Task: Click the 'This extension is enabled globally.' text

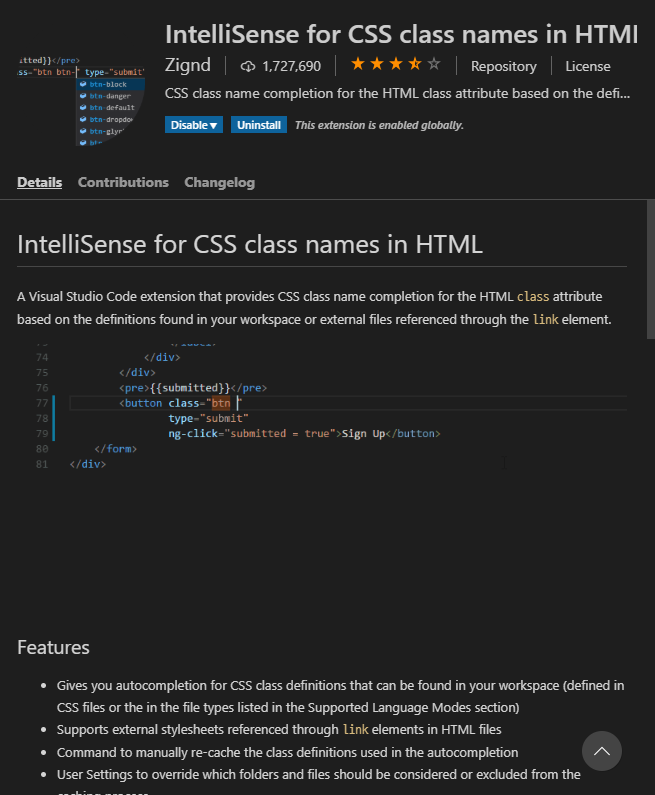Action: (x=379, y=125)
